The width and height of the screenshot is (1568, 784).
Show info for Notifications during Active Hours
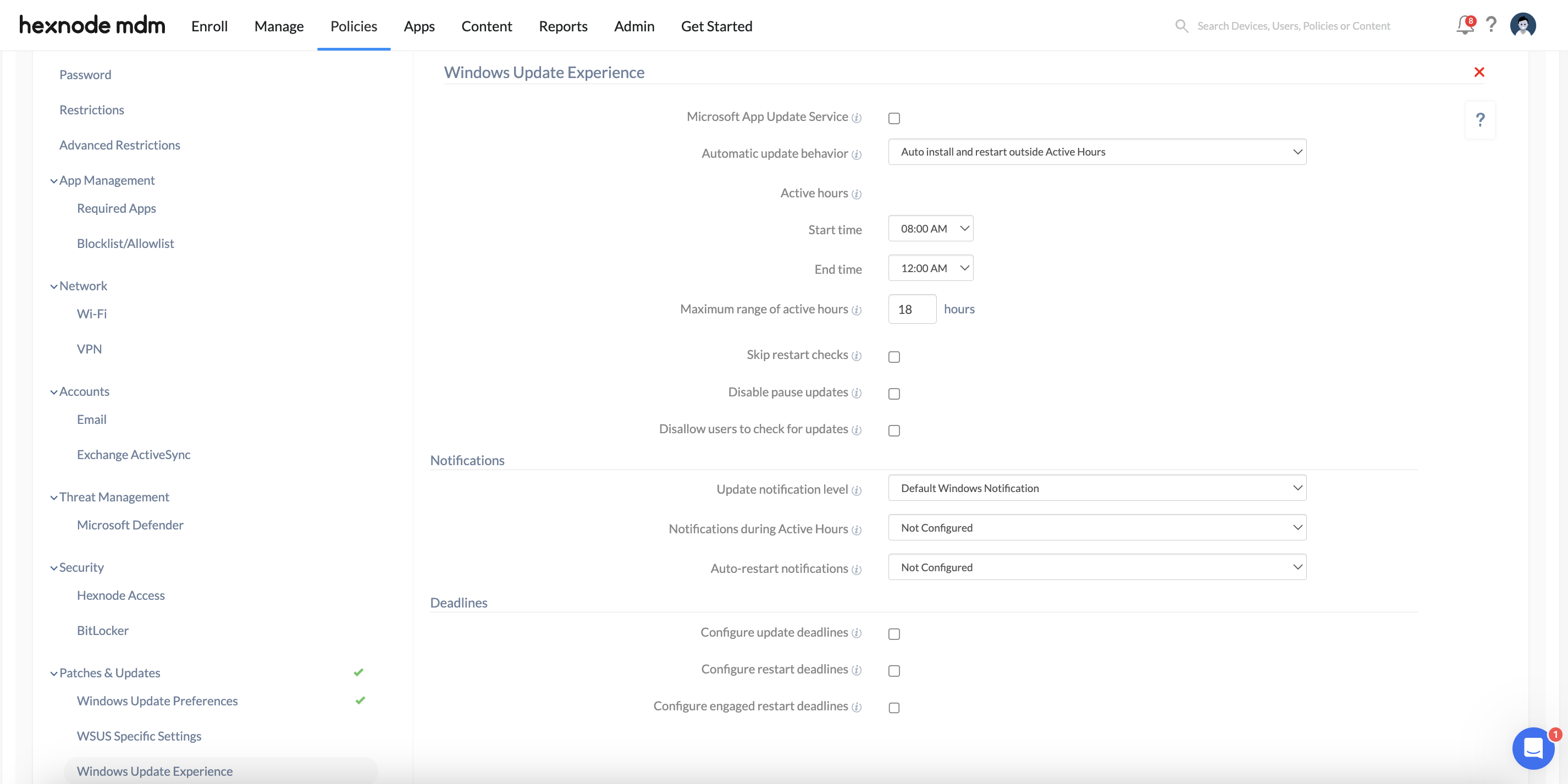tap(857, 529)
